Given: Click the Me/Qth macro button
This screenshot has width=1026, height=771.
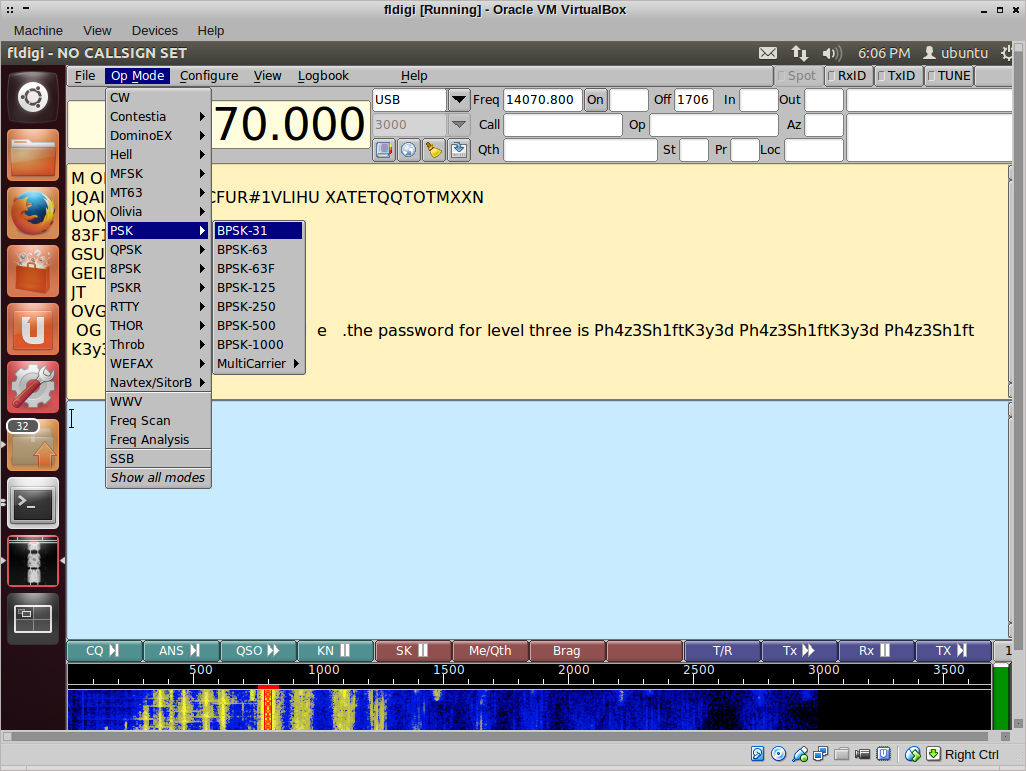Looking at the screenshot, I should (x=490, y=651).
